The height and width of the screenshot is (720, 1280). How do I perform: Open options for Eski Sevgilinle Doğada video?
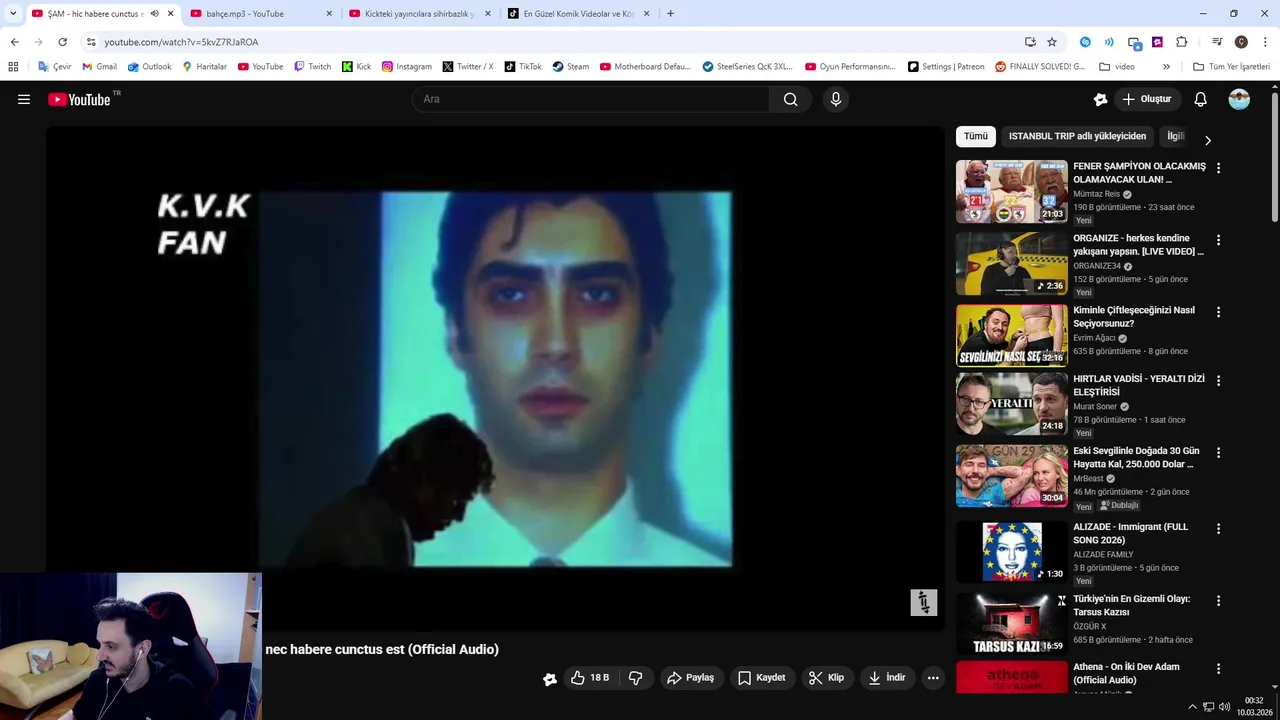click(x=1218, y=453)
